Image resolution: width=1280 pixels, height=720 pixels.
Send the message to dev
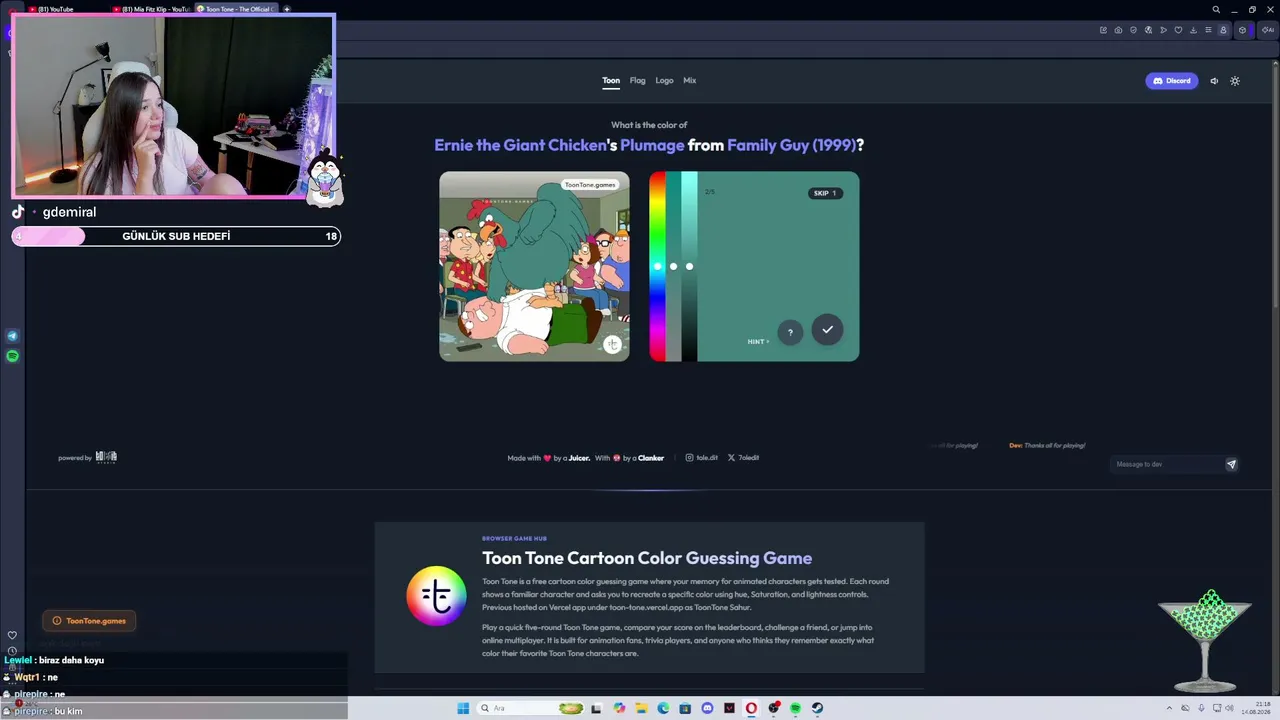tap(1231, 464)
